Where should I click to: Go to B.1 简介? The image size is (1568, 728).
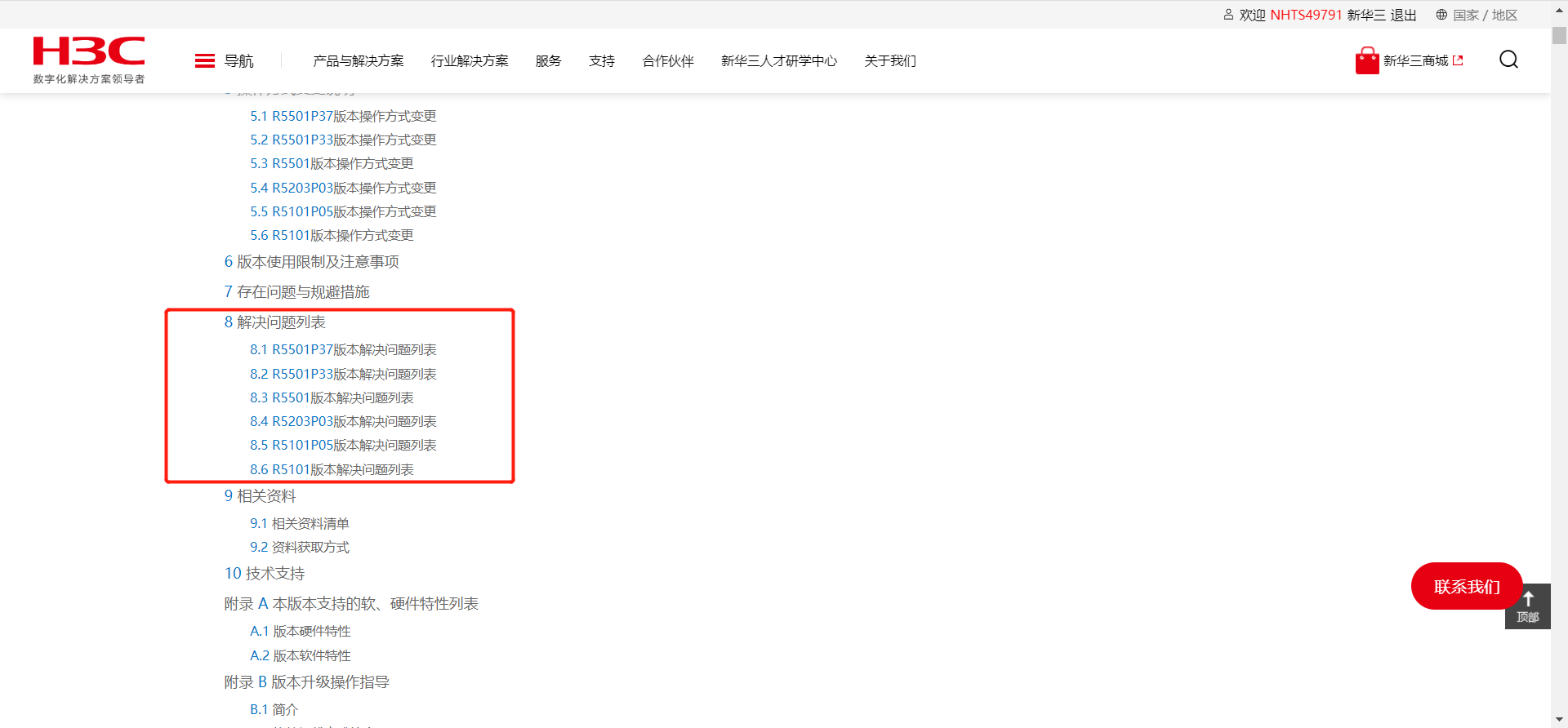tap(274, 709)
